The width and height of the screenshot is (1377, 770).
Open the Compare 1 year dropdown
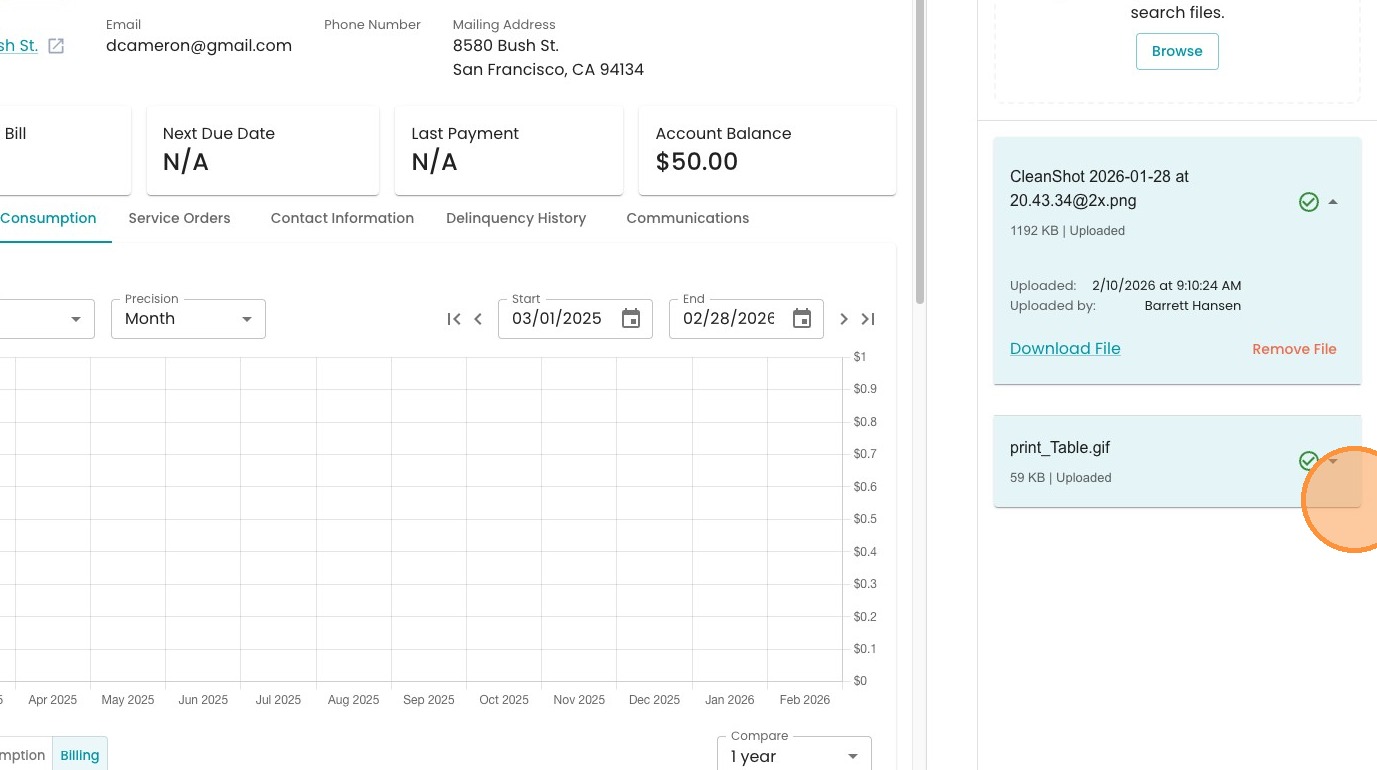tap(794, 756)
